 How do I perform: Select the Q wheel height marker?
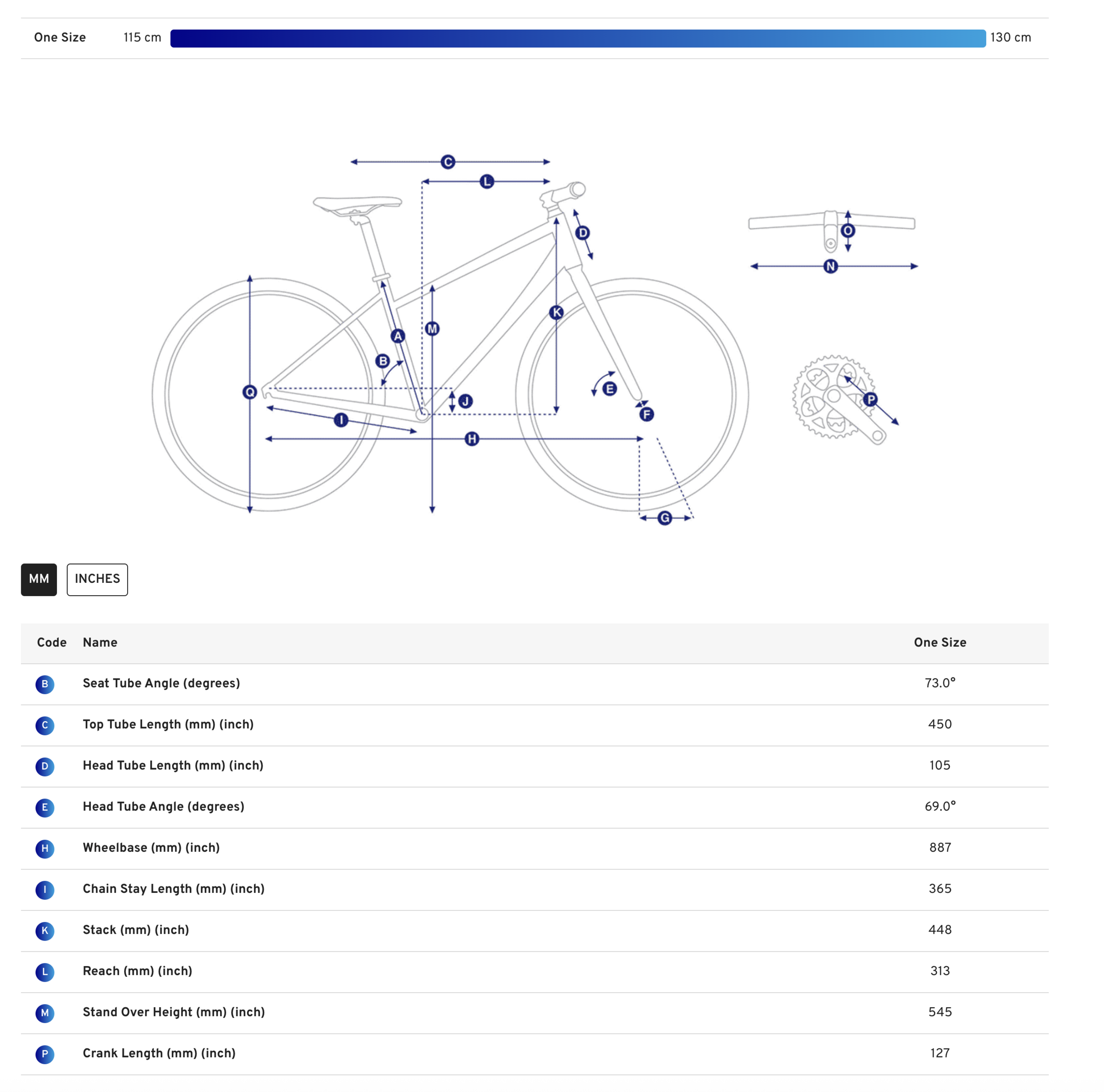tap(250, 392)
